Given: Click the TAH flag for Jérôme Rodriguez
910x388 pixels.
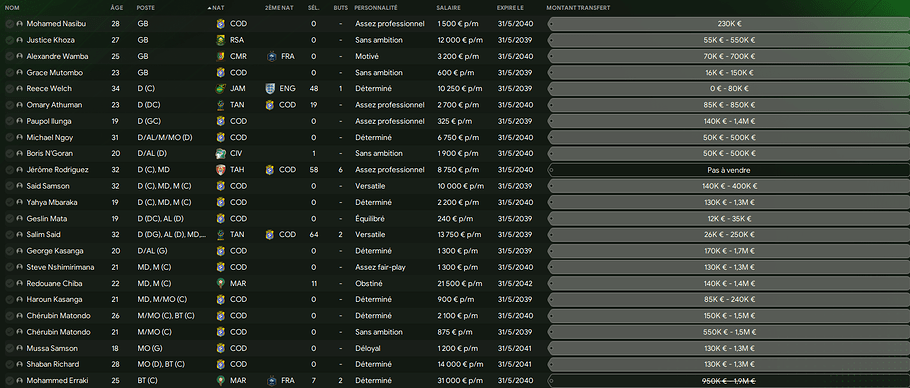Looking at the screenshot, I should [220, 170].
